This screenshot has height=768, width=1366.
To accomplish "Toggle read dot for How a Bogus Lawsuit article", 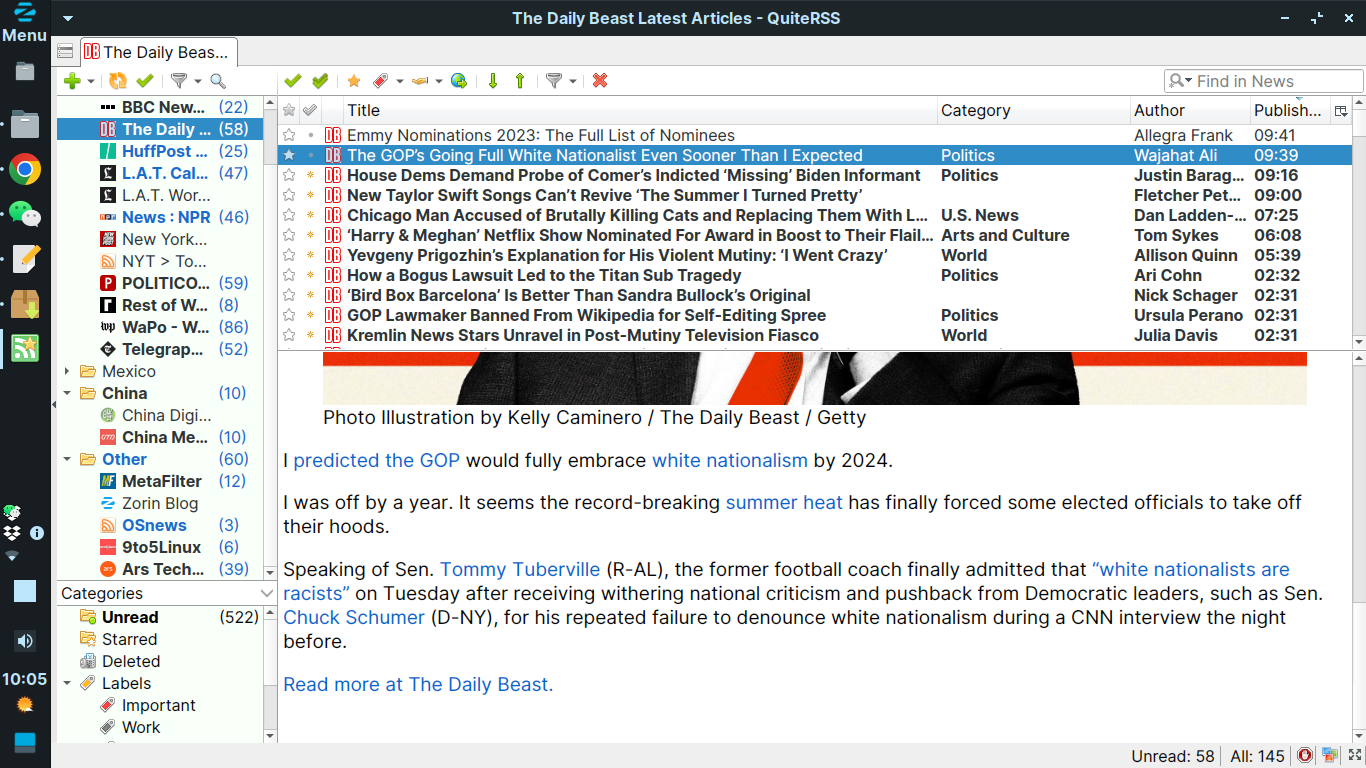I will (x=311, y=275).
